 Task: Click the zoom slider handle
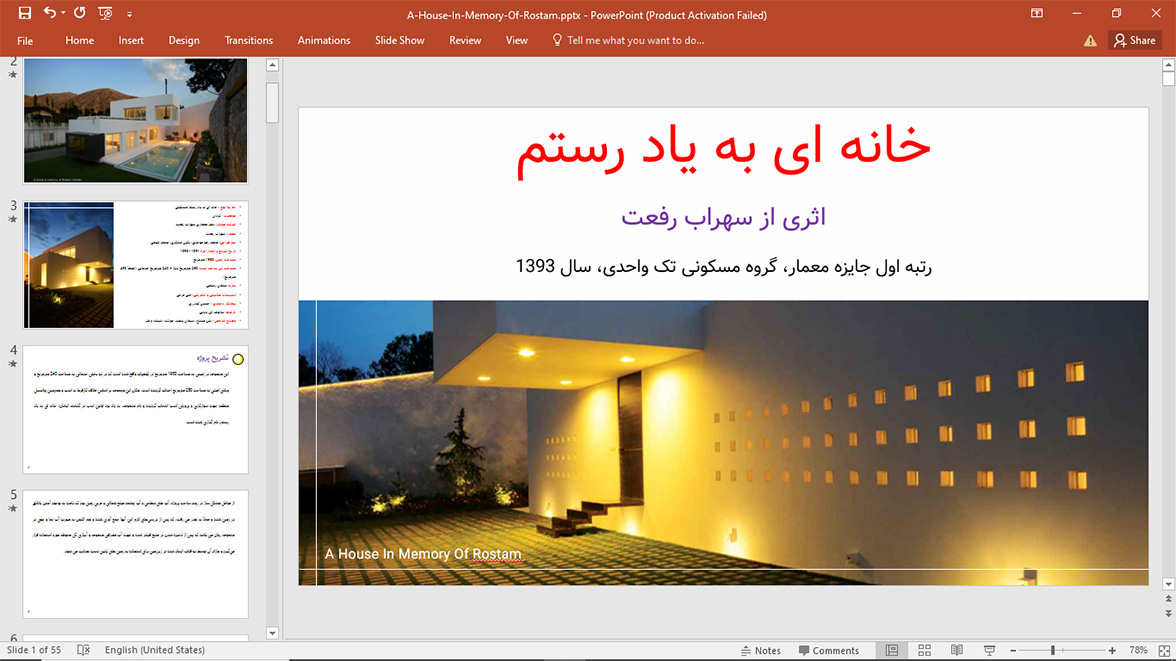1053,650
